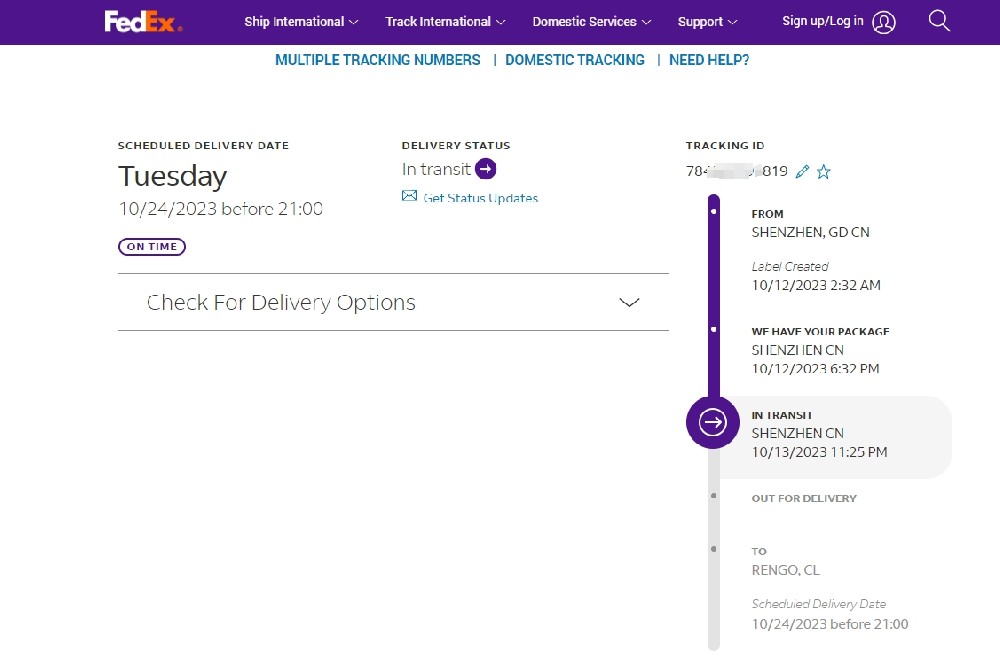Click the FedEx logo
This screenshot has height=670, width=1000.
click(x=143, y=21)
